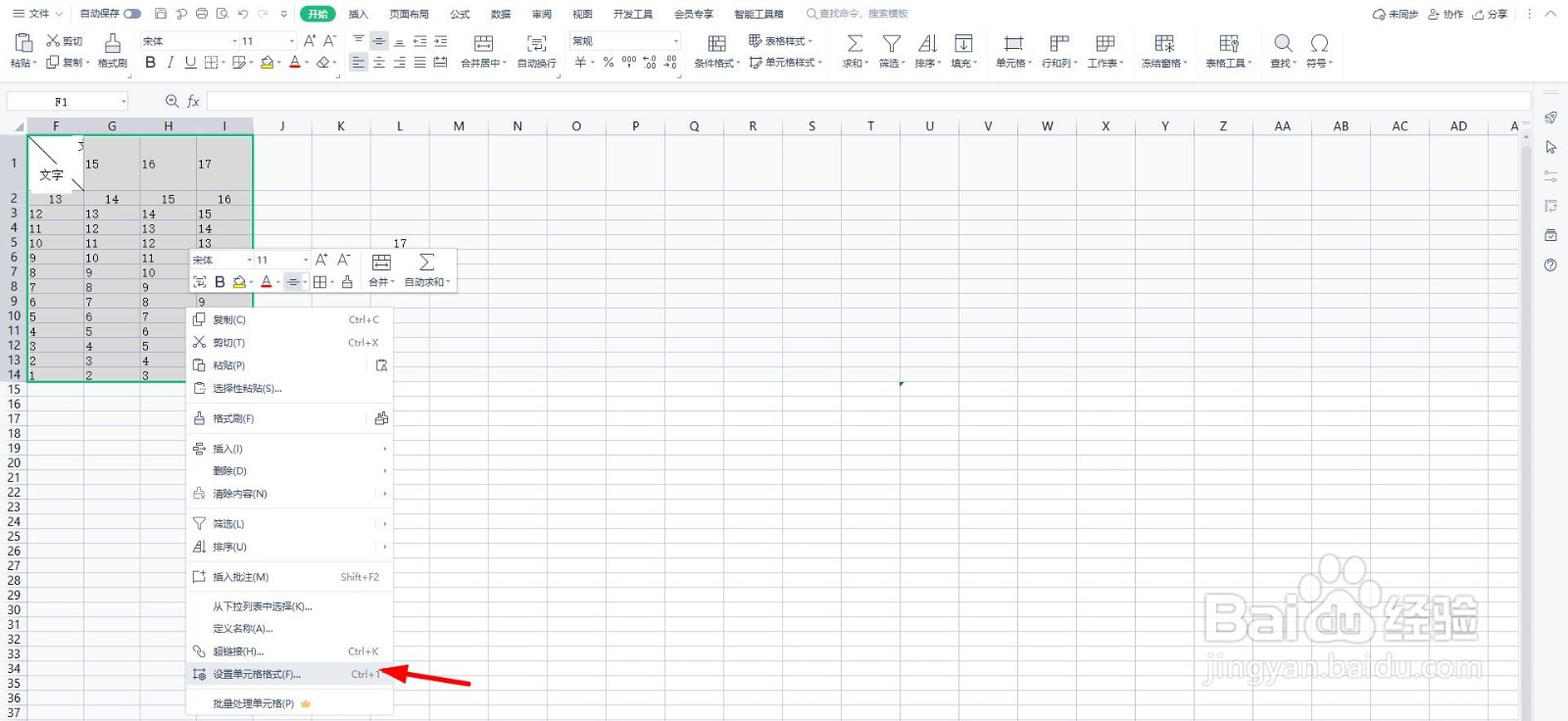The width and height of the screenshot is (1568, 721).
Task: Click the 冻结窗格 freeze panes icon
Action: tap(1164, 43)
